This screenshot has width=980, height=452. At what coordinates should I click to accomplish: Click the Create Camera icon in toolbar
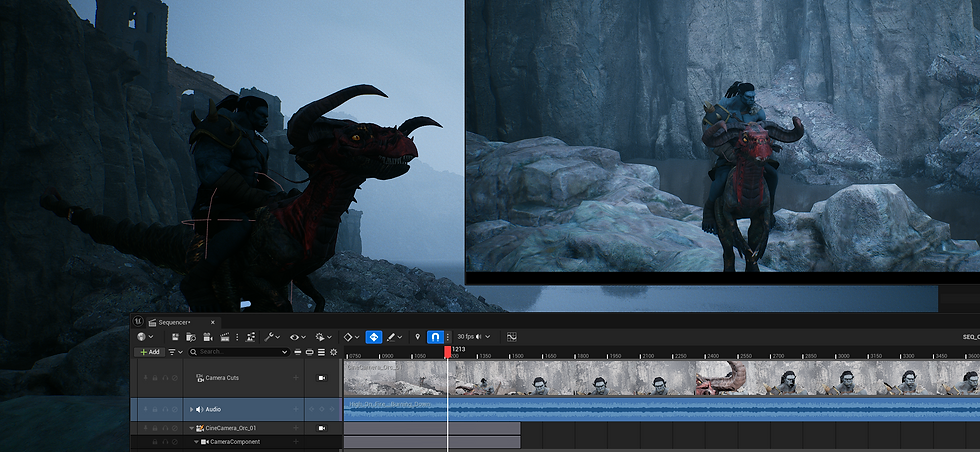(x=207, y=337)
